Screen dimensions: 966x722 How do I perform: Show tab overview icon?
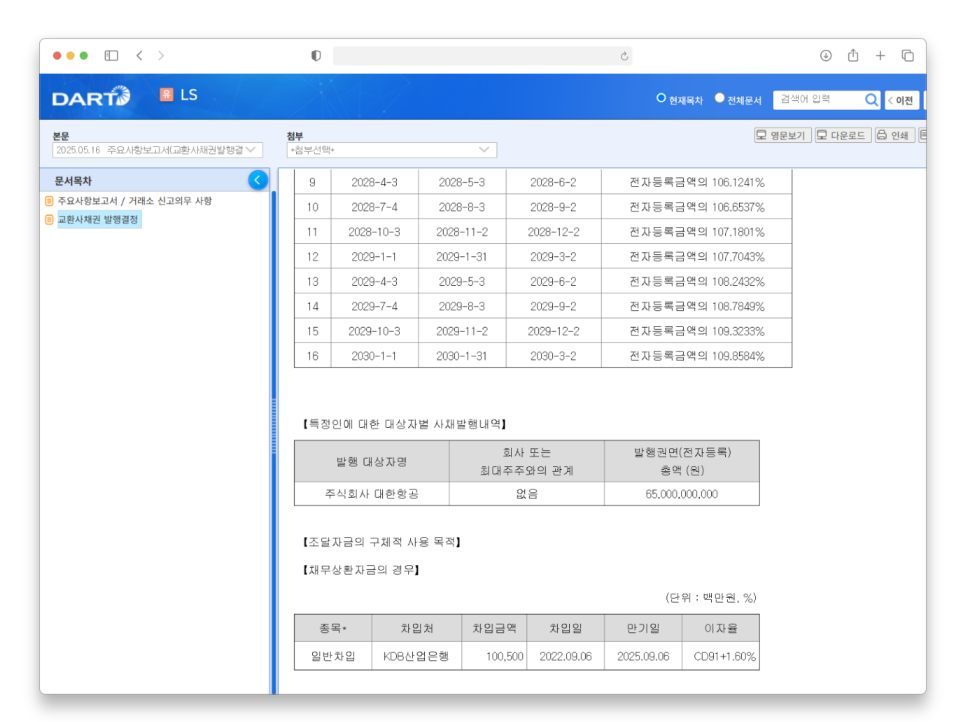pos(907,55)
